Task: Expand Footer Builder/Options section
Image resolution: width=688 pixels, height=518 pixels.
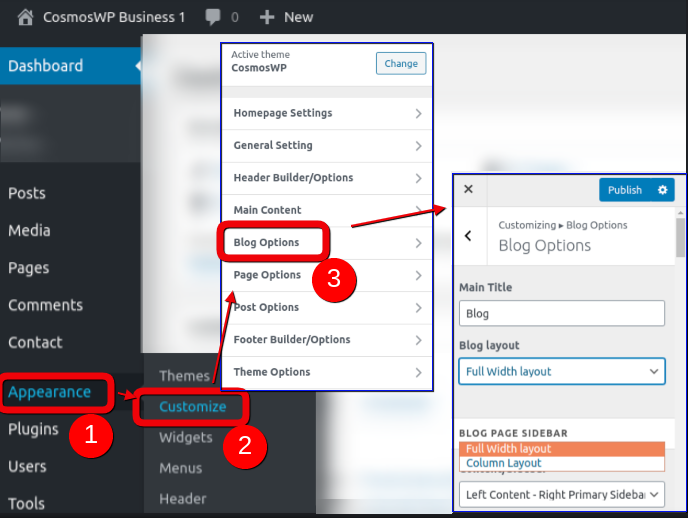Action: [x=327, y=340]
